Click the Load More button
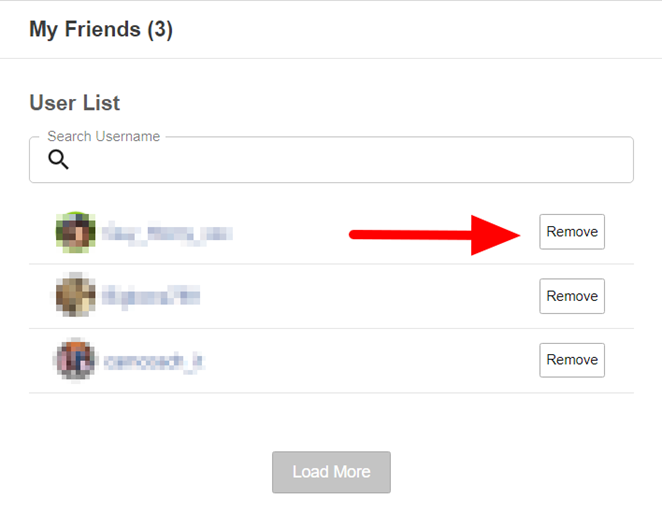Image resolution: width=662 pixels, height=513 pixels. point(331,472)
